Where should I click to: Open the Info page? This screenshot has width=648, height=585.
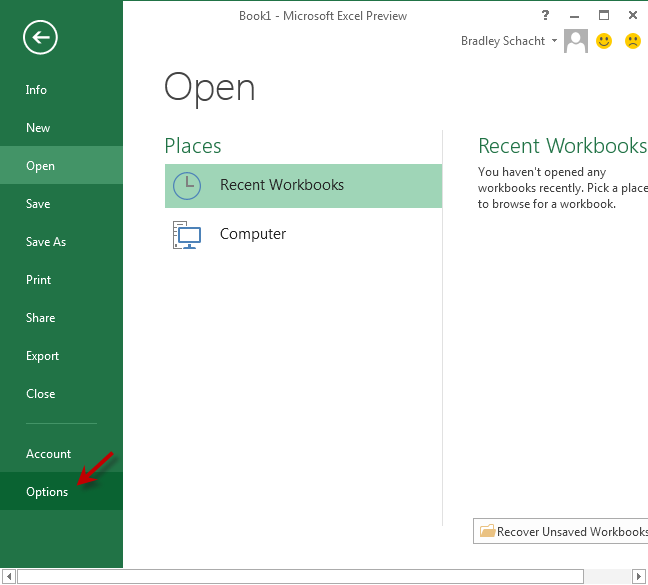(61, 90)
